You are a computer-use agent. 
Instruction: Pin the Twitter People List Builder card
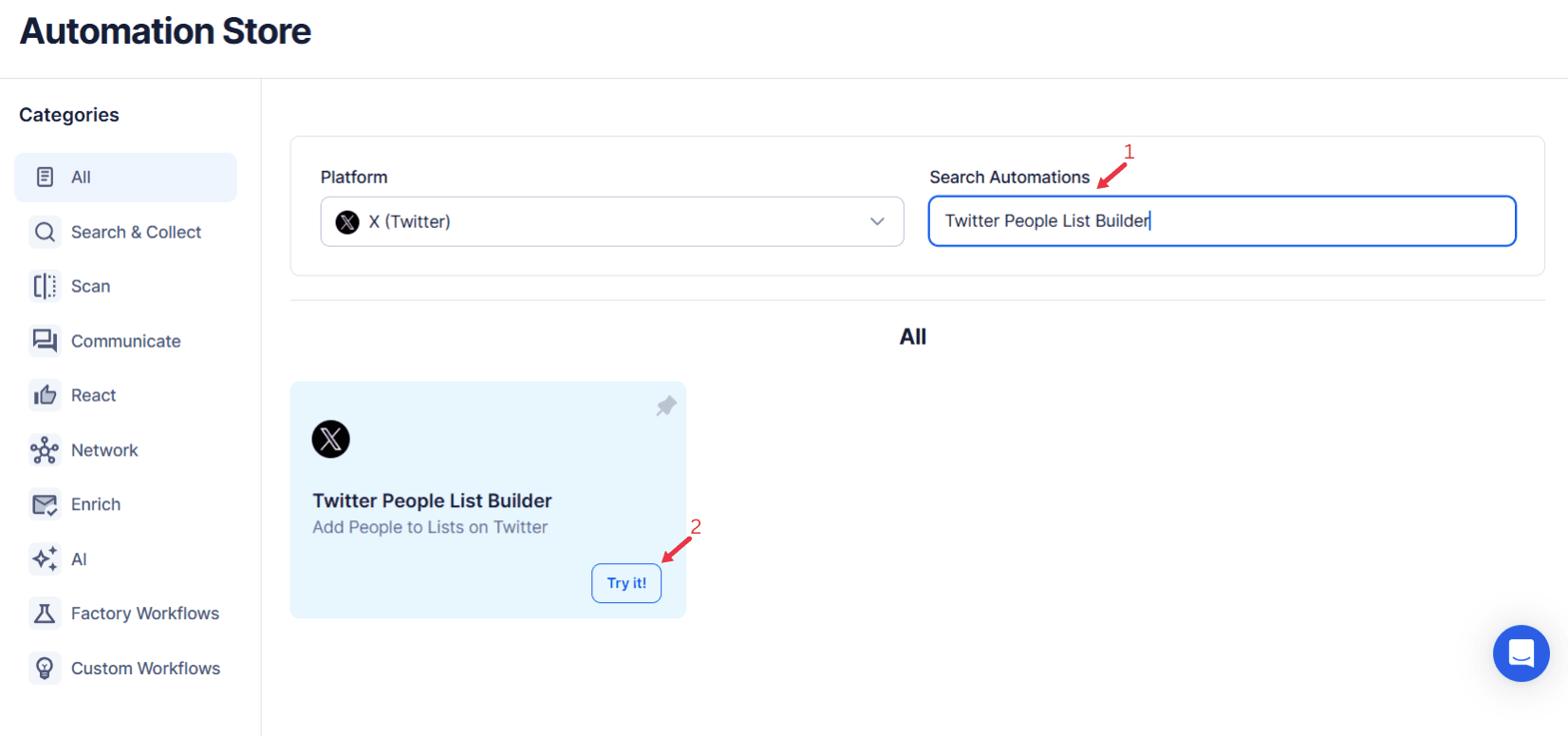665,406
